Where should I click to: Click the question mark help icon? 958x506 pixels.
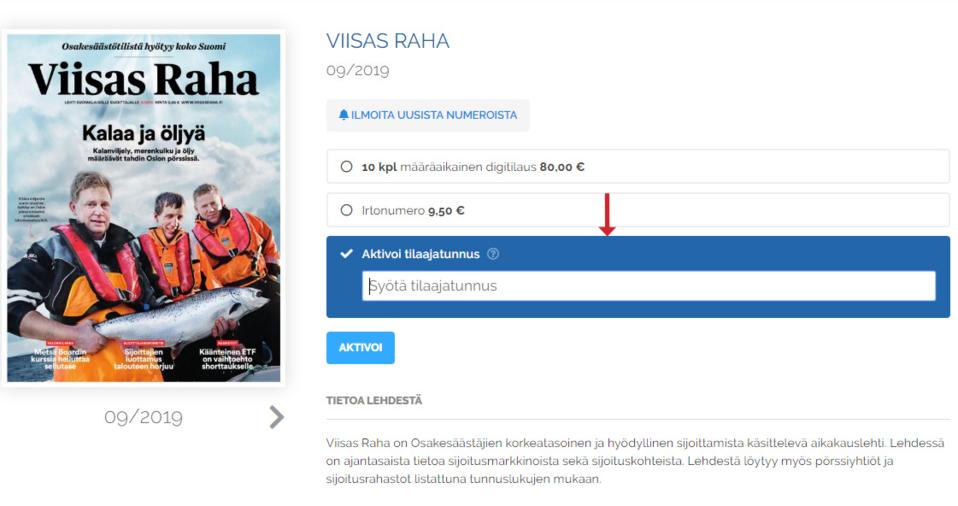[493, 254]
